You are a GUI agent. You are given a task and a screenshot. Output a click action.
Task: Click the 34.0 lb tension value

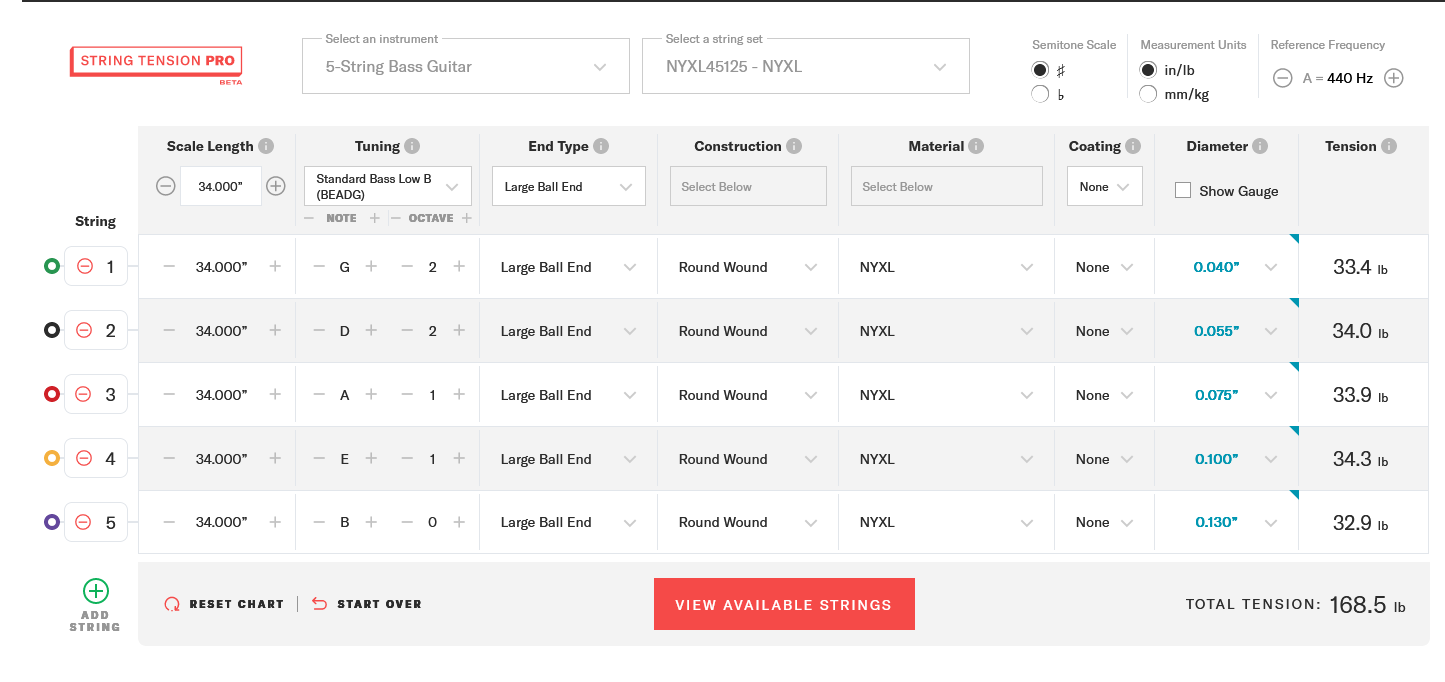click(x=1361, y=331)
